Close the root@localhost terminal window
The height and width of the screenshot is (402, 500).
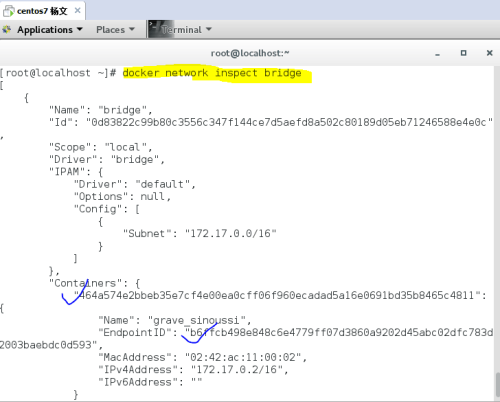point(489,53)
